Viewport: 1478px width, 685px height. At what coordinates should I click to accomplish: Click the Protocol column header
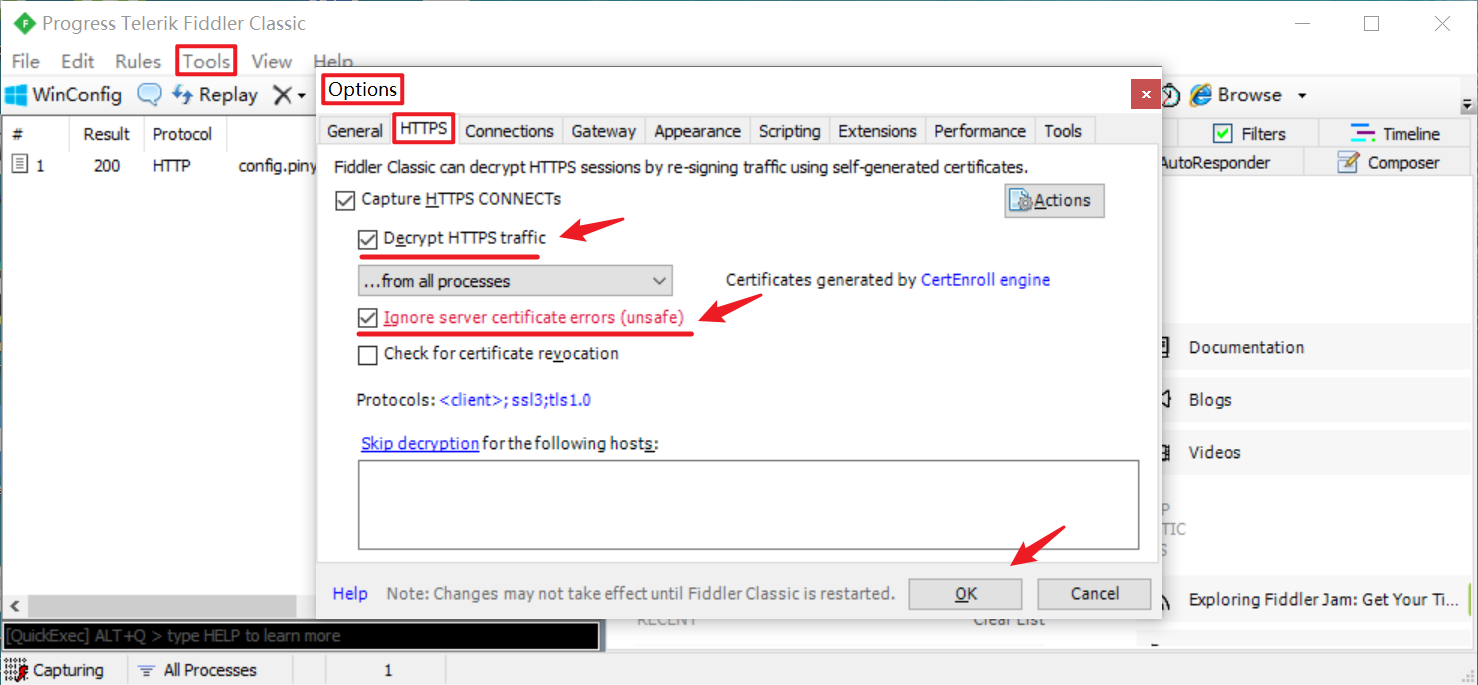point(182,134)
